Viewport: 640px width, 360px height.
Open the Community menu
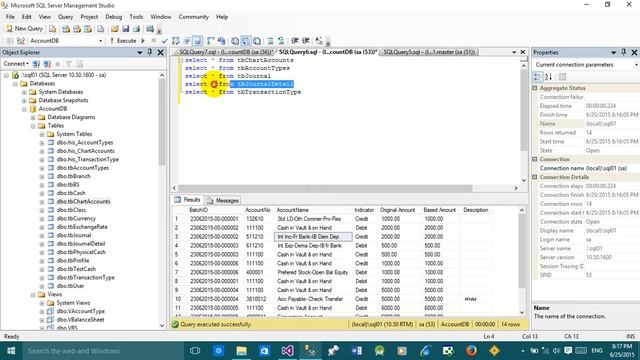coord(193,17)
